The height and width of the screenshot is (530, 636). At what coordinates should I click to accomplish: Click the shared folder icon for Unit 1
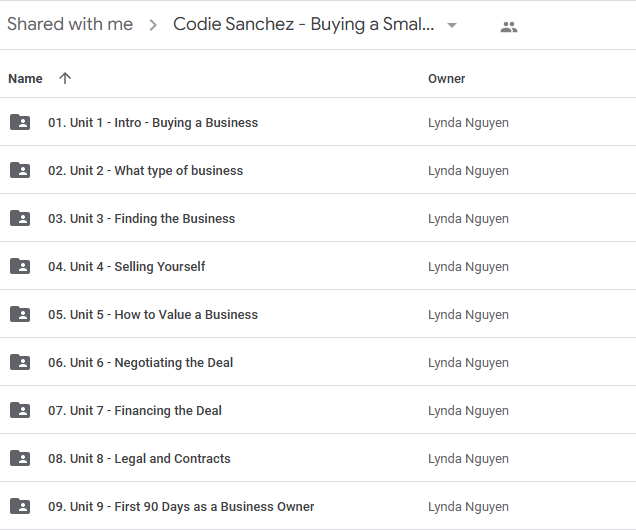click(20, 123)
